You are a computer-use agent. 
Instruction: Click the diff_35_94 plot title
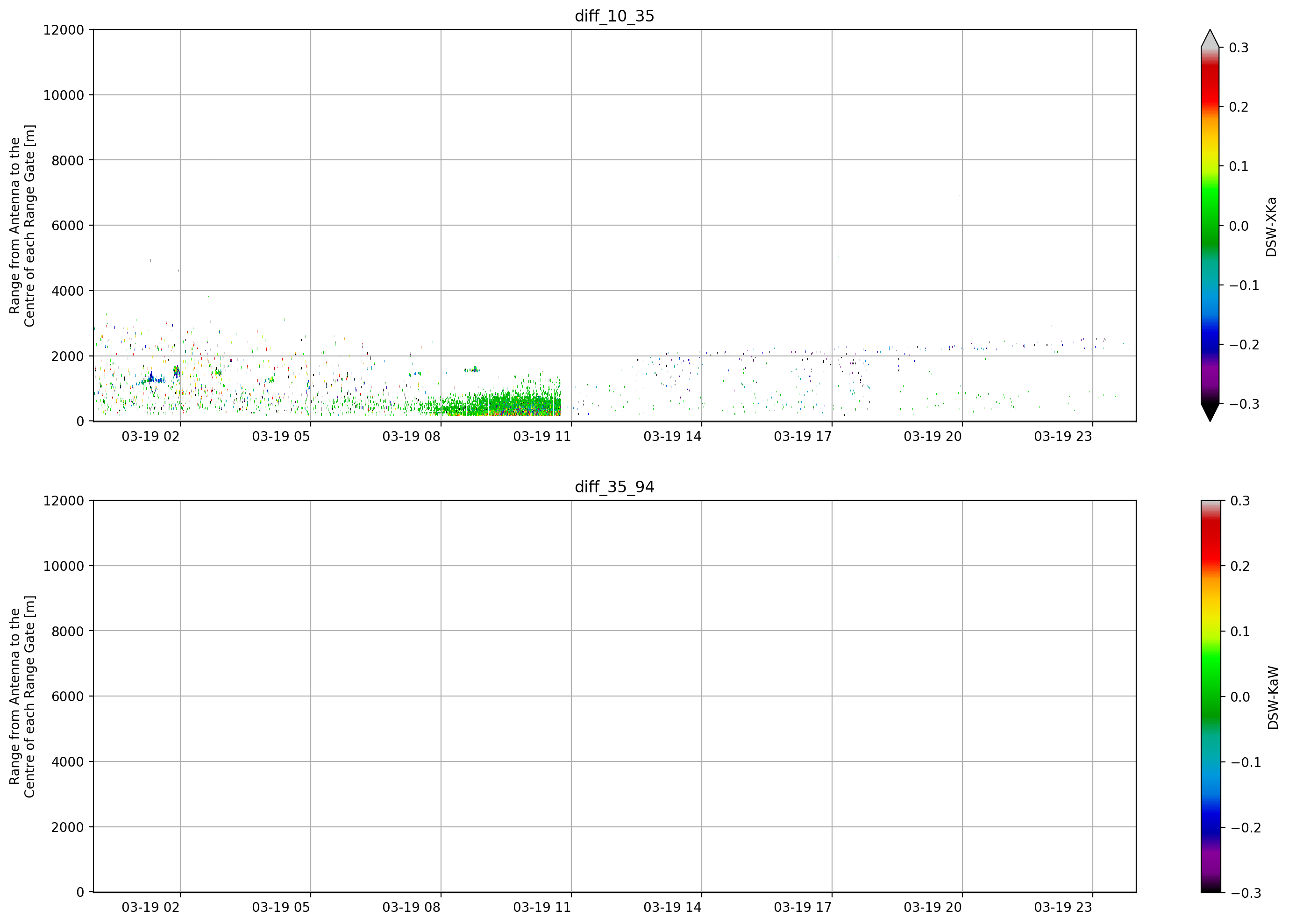tap(614, 487)
